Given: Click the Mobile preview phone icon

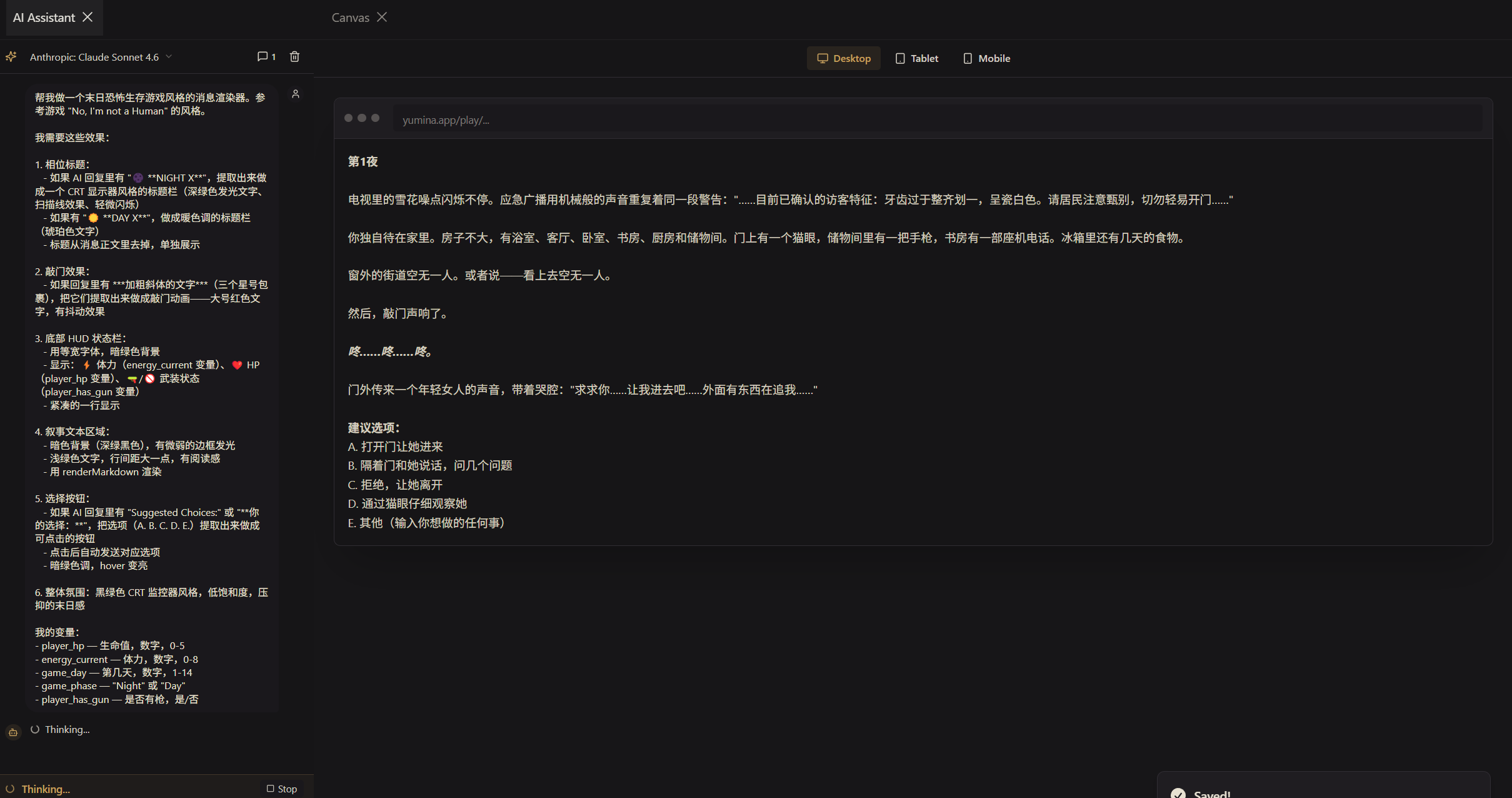Looking at the screenshot, I should point(968,58).
